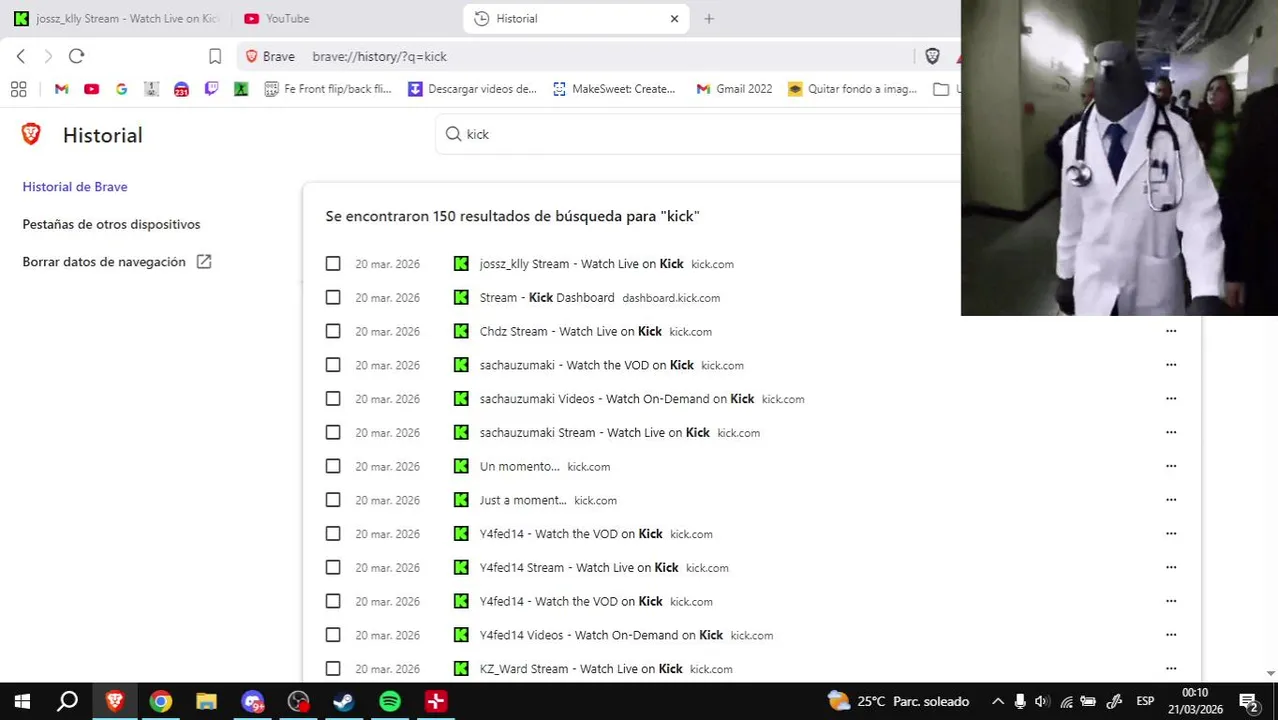Check sachauzumaki Watch the VOD entry
The height and width of the screenshot is (720, 1278).
point(333,365)
